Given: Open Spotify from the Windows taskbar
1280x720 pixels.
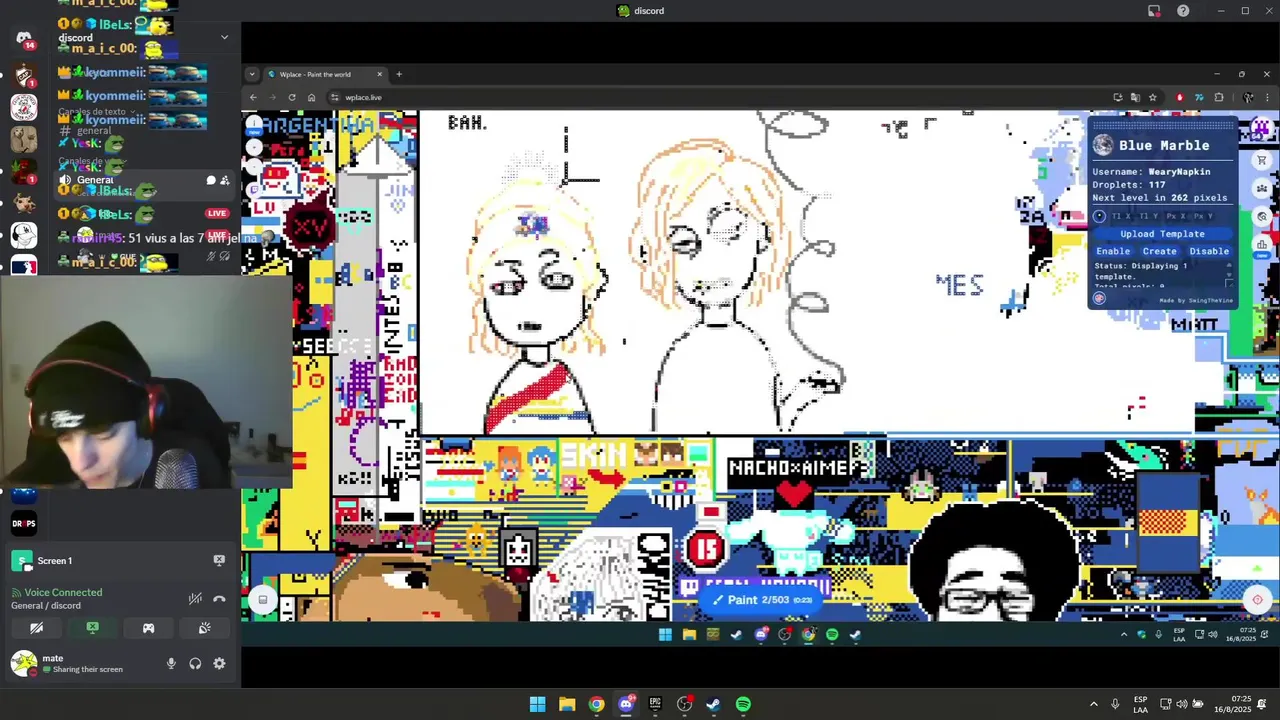Looking at the screenshot, I should [x=743, y=704].
